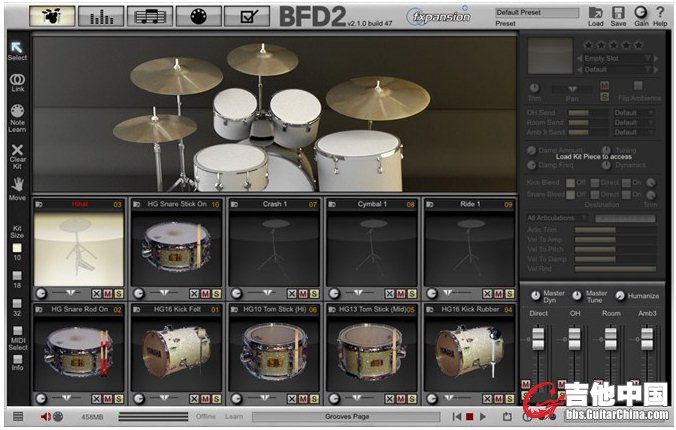The height and width of the screenshot is (430, 676).
Task: Toggle the MIDI Select option
Action: click(17, 331)
